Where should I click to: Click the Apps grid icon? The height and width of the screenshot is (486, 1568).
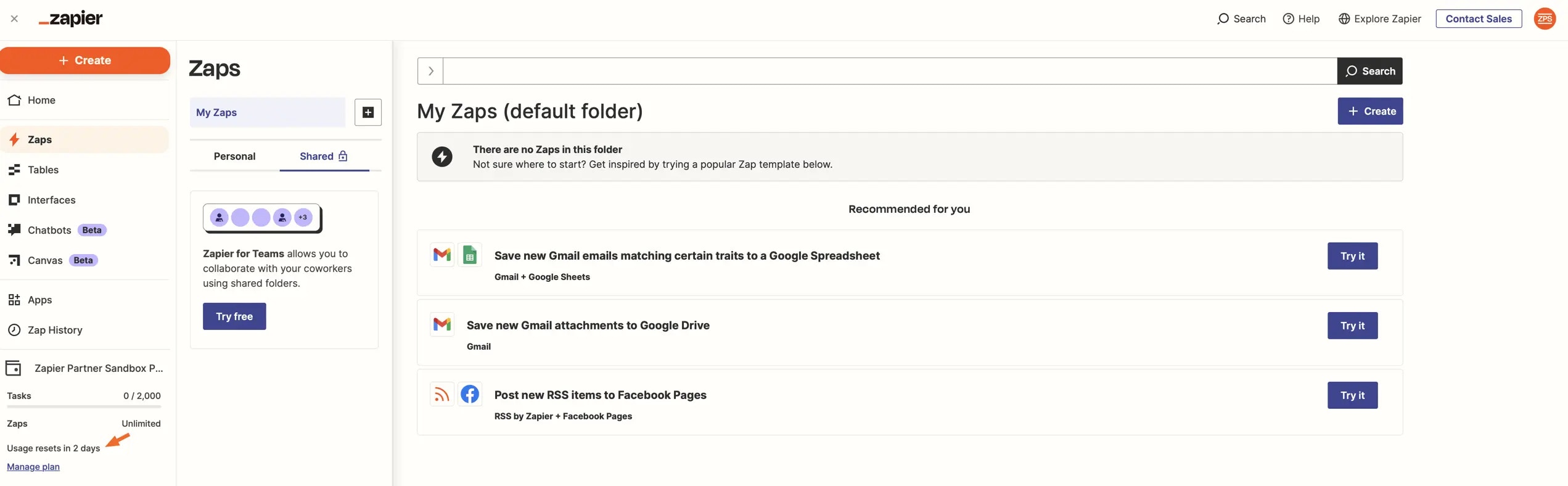(x=14, y=300)
